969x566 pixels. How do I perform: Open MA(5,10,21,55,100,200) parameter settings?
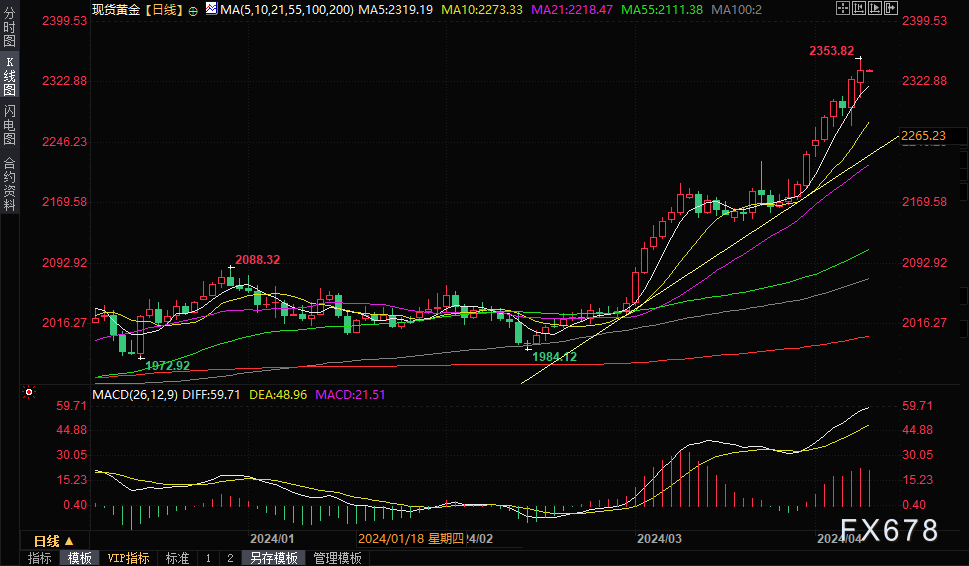point(285,8)
